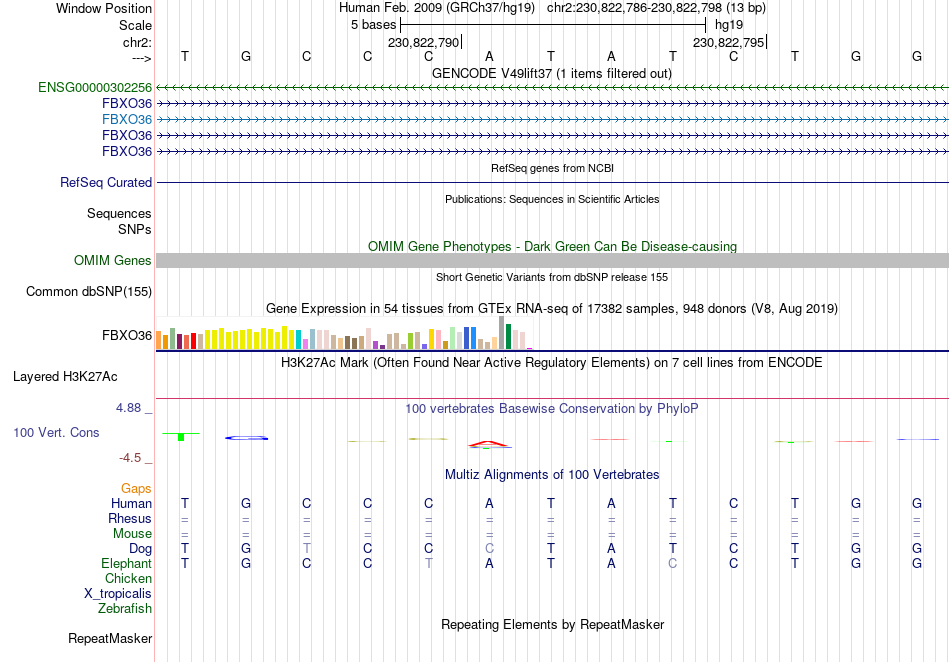Click the faded T in the Elephant row

point(428,563)
